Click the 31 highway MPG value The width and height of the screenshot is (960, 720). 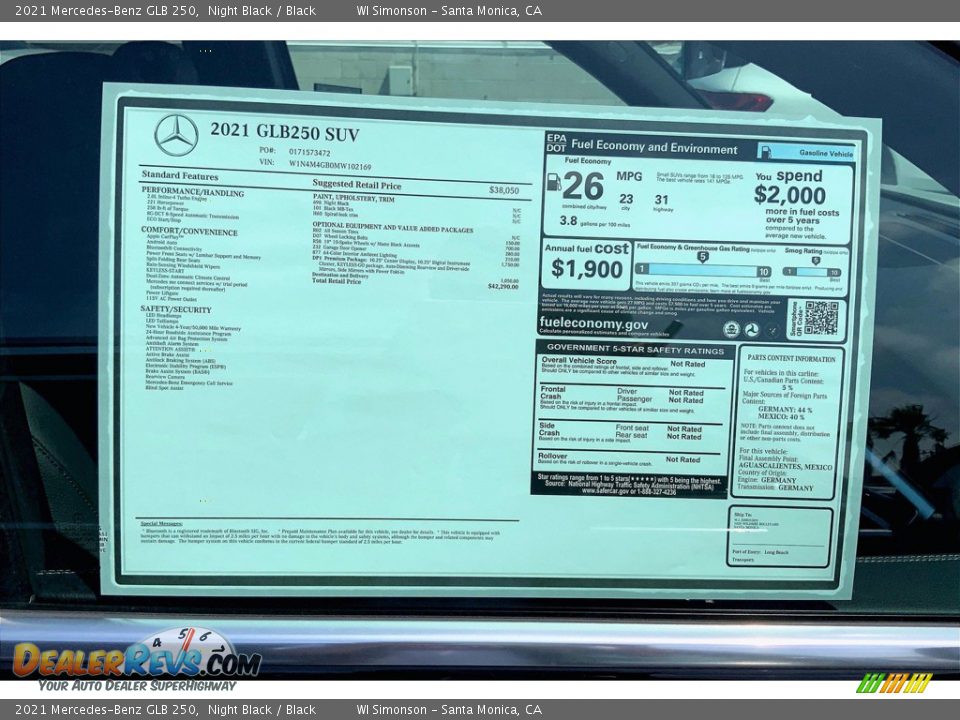click(661, 200)
